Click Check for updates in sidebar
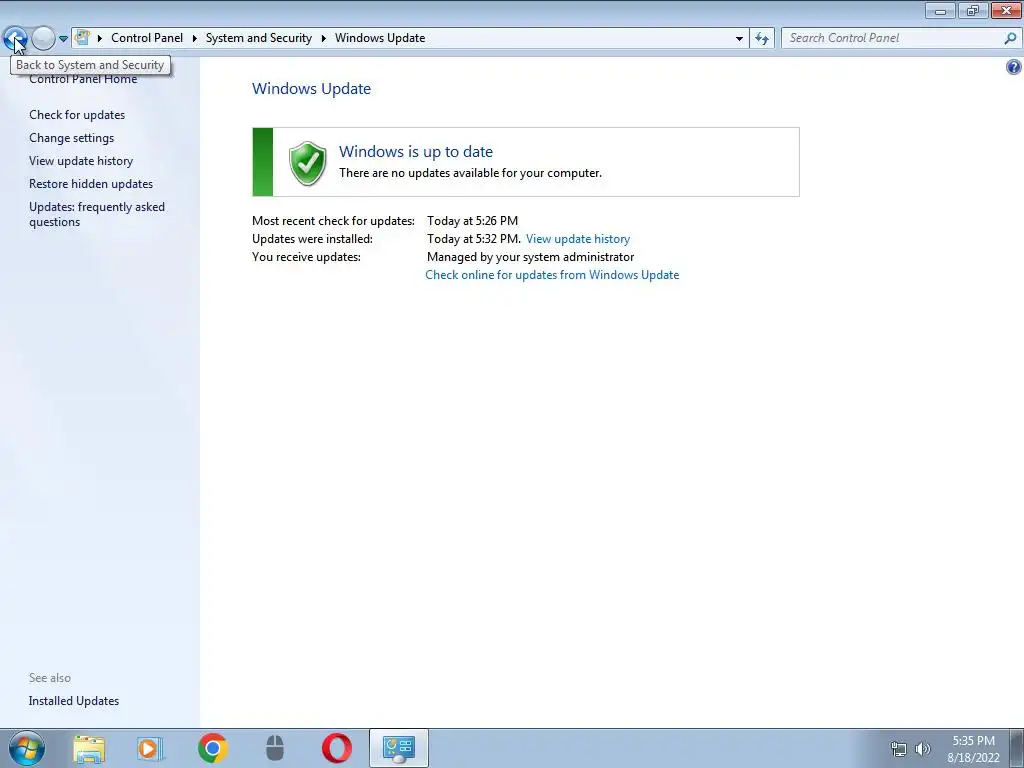The width and height of the screenshot is (1024, 768). [x=77, y=115]
